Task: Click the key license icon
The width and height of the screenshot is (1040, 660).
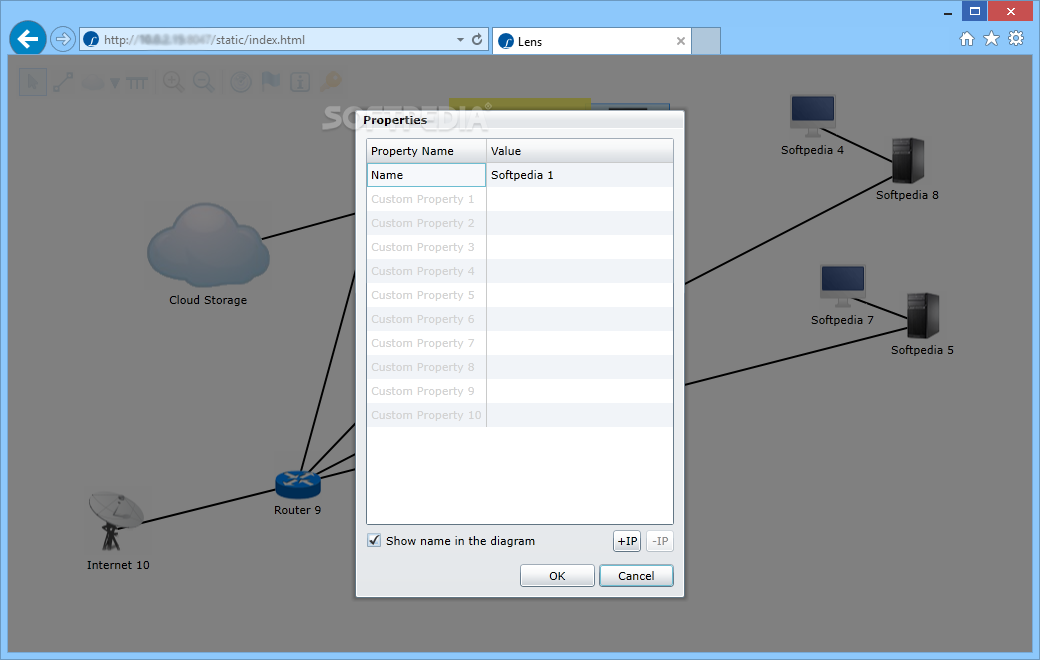Action: tap(330, 82)
